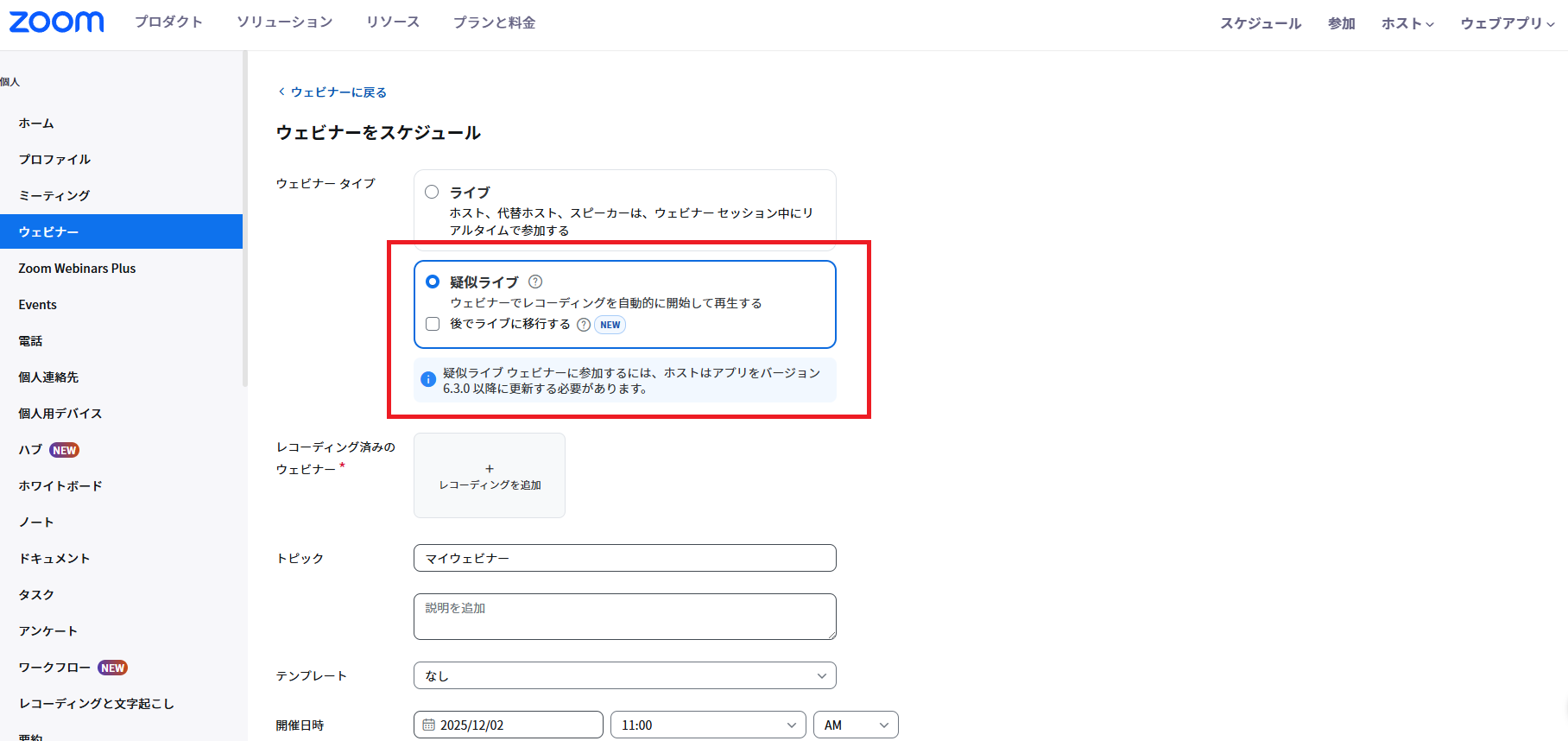Click the back chevron before ウェビナーに戻る
This screenshot has height=741, width=1568.
coord(281,92)
